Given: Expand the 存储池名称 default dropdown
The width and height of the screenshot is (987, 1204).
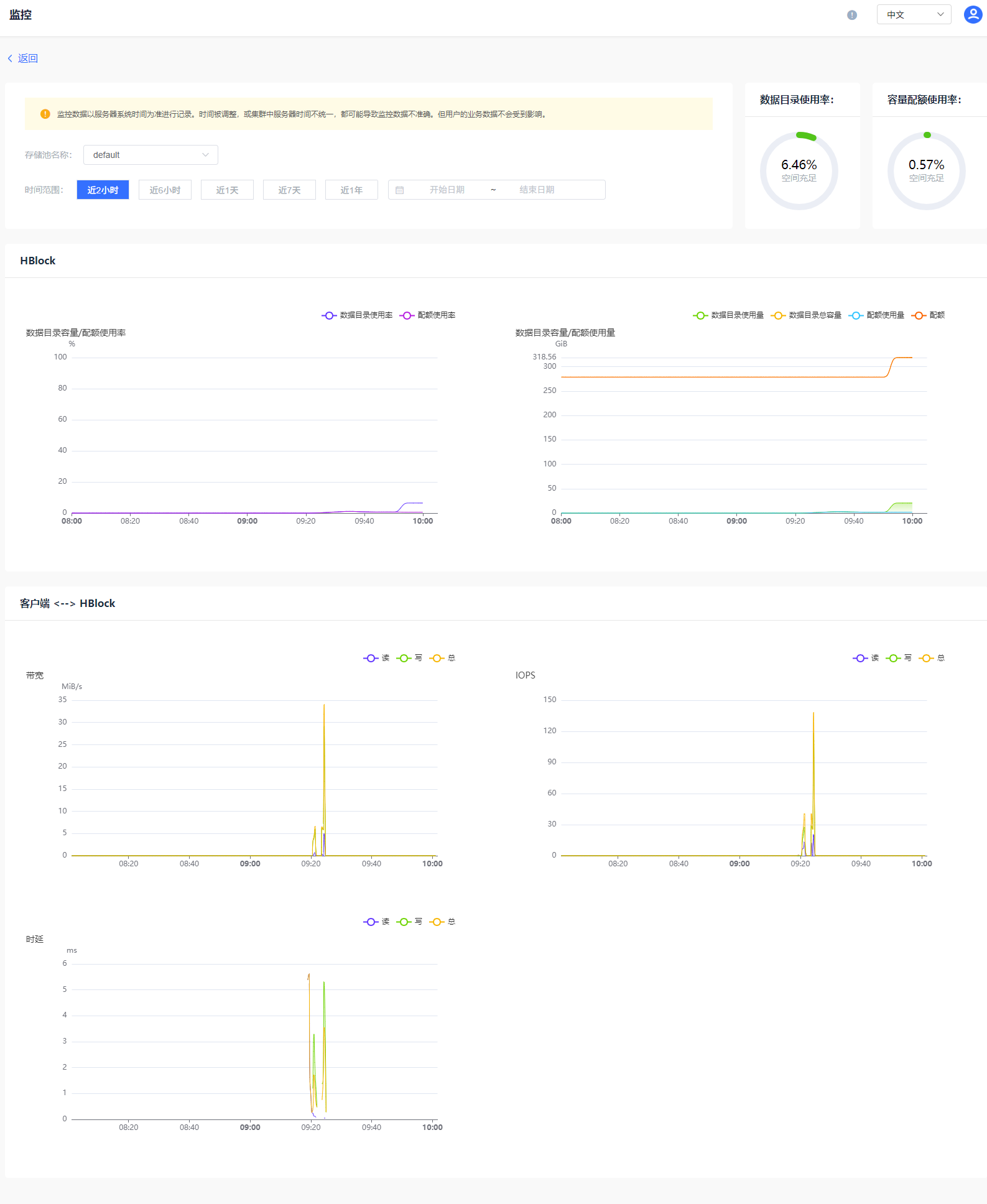Looking at the screenshot, I should point(151,155).
